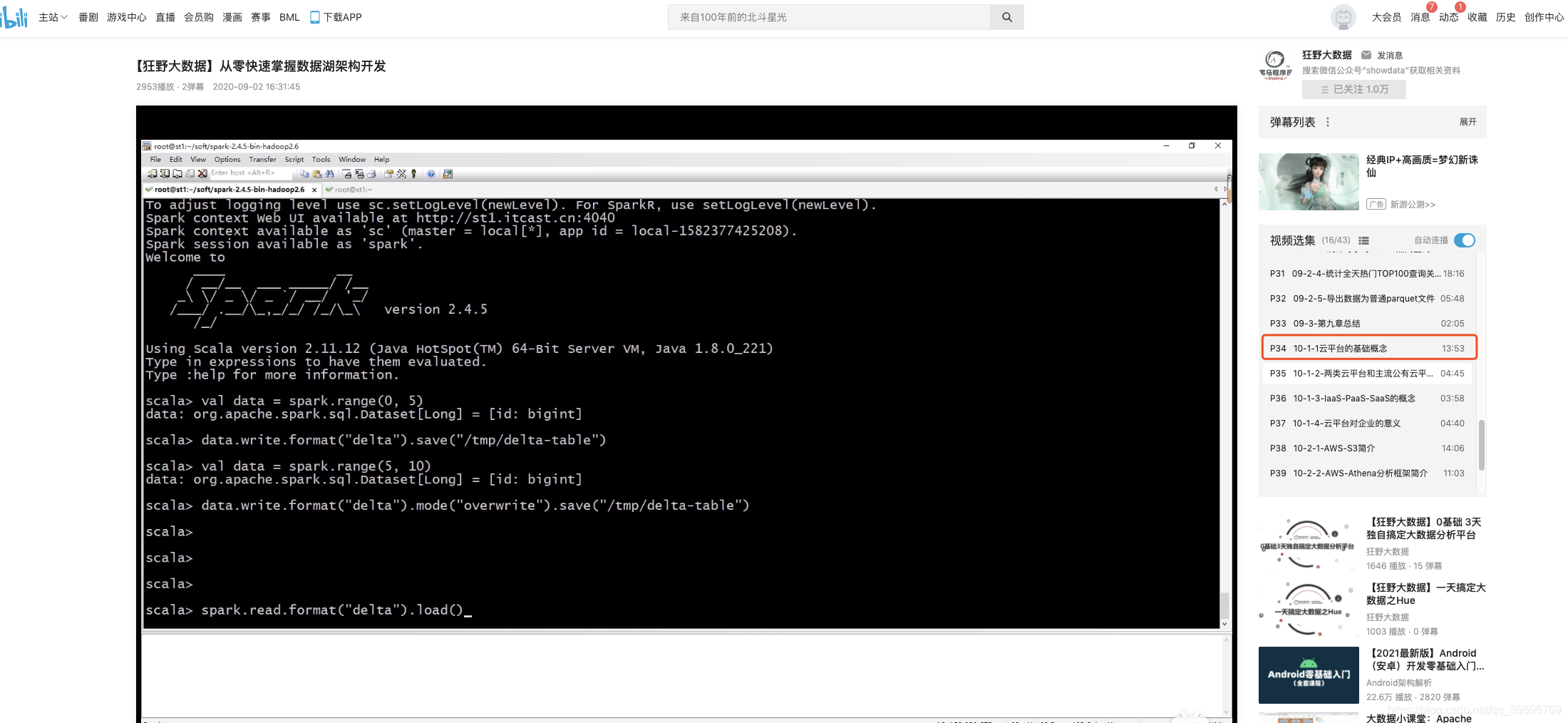Click the Paste clipboard toolbar icon
1568x723 pixels.
click(x=317, y=174)
